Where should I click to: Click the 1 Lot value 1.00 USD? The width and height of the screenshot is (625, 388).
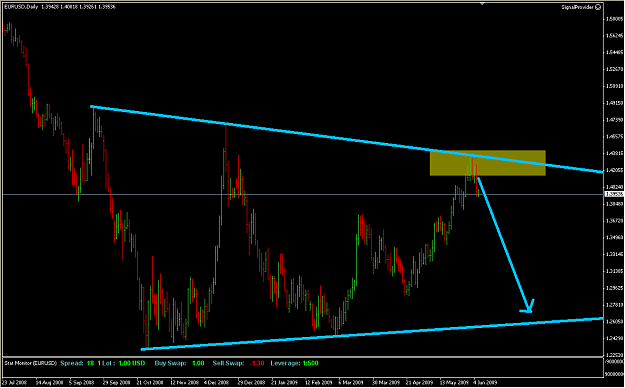(132, 363)
